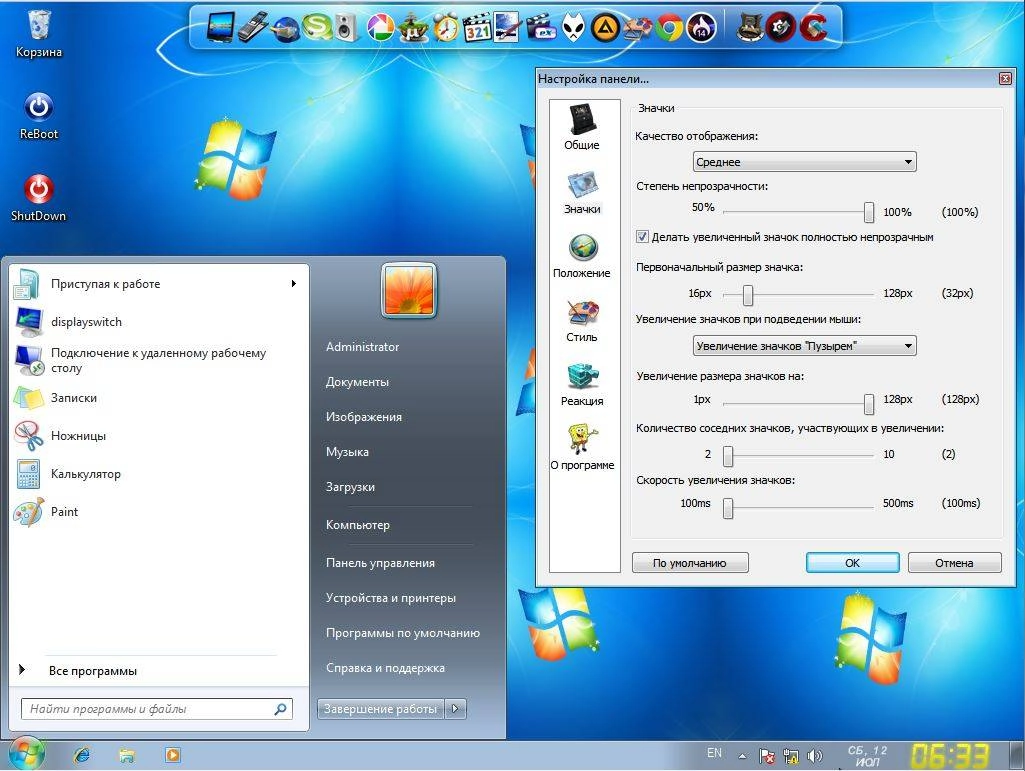Open the Качество отображения dropdown
Image resolution: width=1025 pixels, height=771 pixels.
[803, 161]
